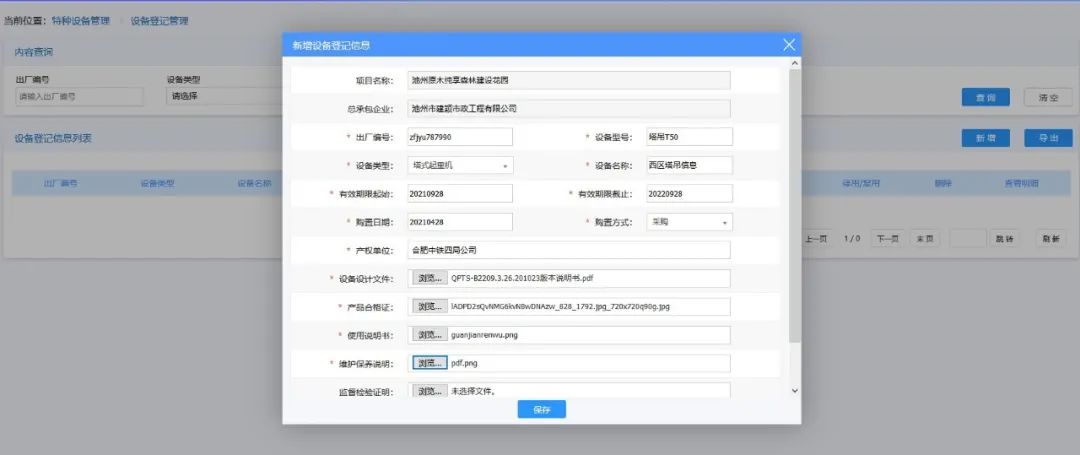Click the 有效期限起始 date field
The image size is (1080, 455).
coord(459,193)
